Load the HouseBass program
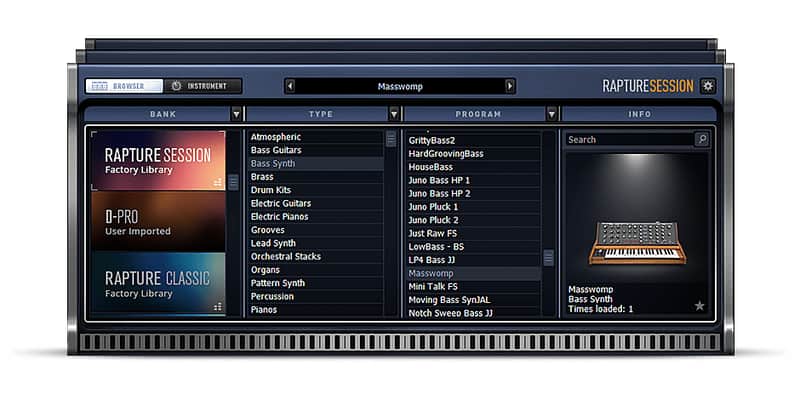 473,167
